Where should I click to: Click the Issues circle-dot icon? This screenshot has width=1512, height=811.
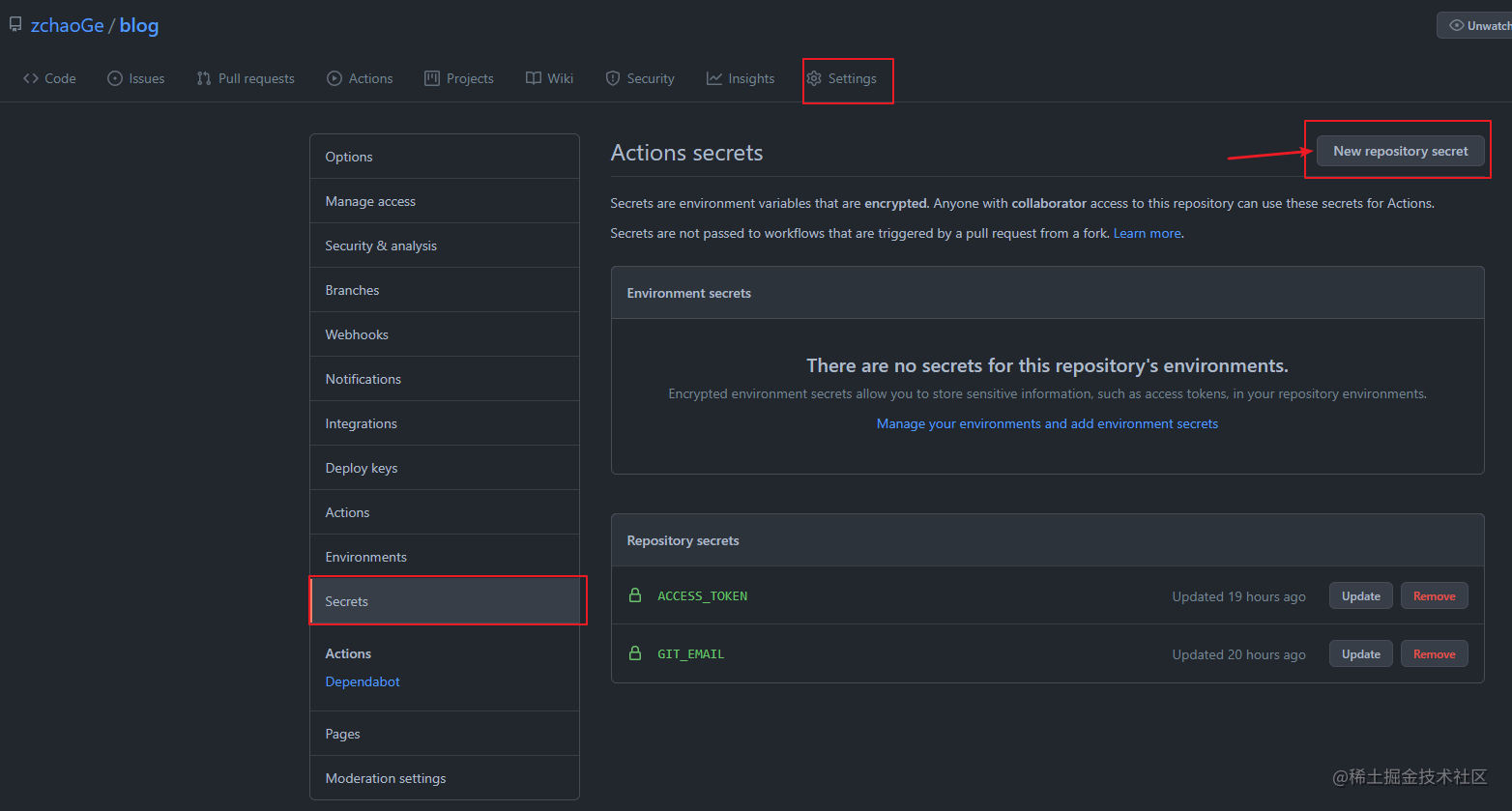pos(115,78)
